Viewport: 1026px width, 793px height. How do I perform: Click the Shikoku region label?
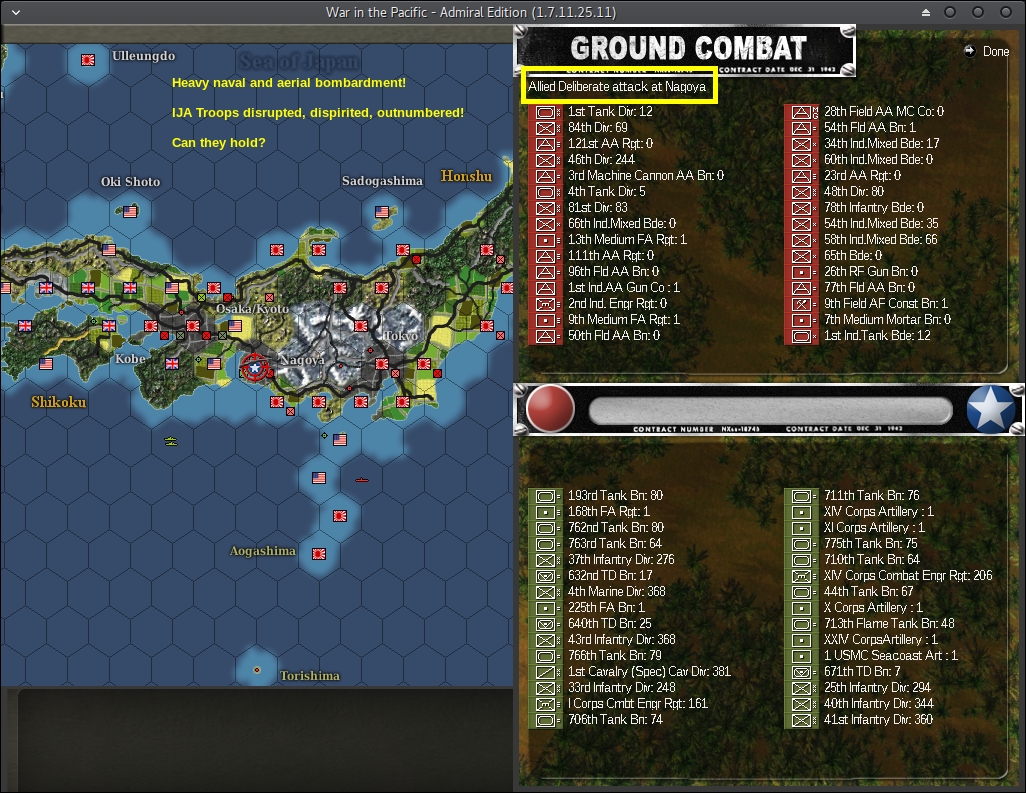pyautogui.click(x=58, y=402)
